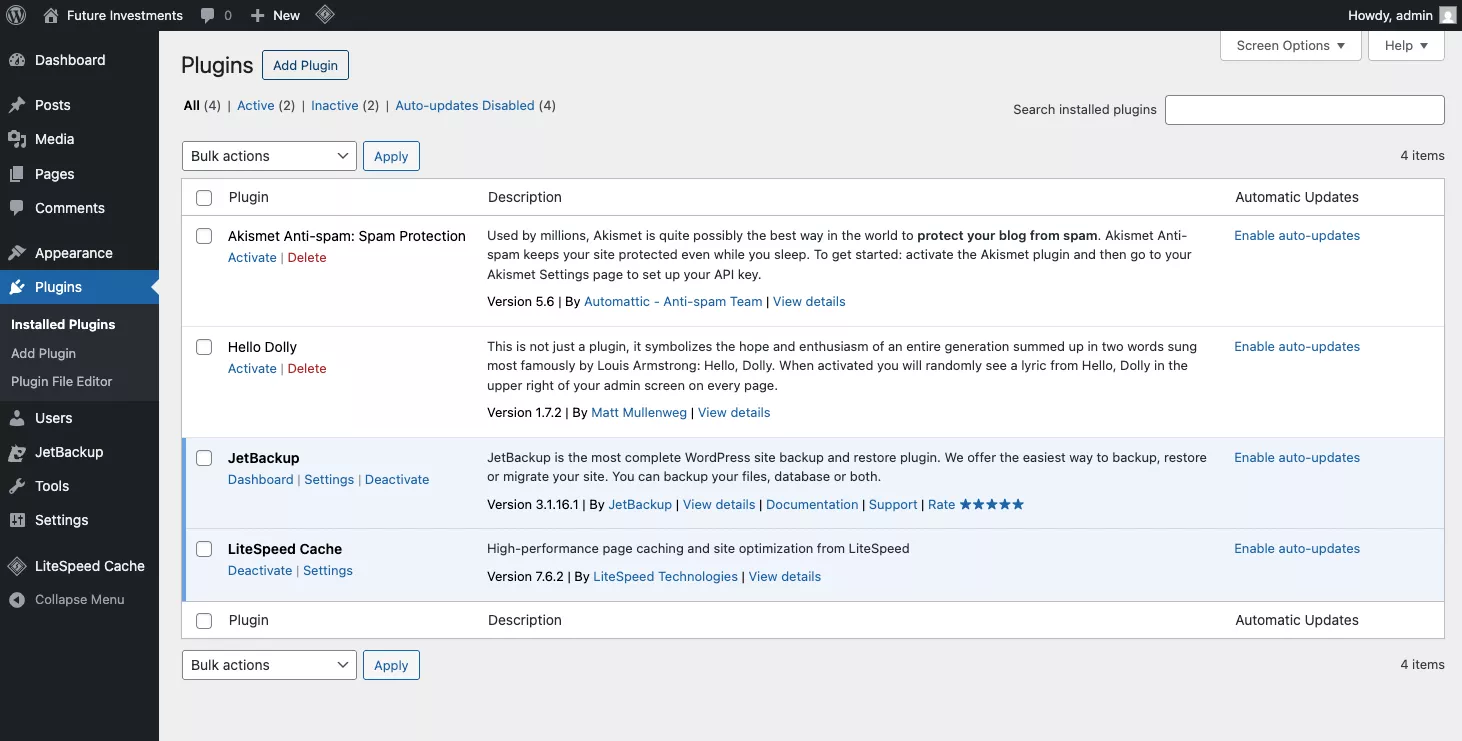Deactivate the LiteSpeed Cache plugin
This screenshot has width=1462, height=741.
(260, 570)
